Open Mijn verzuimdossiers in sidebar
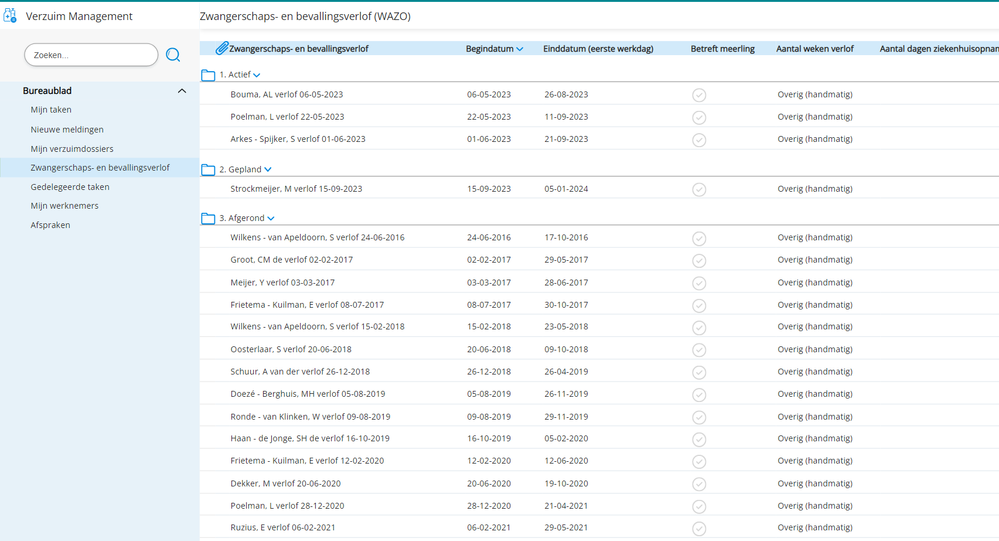999x541 pixels. point(72,148)
